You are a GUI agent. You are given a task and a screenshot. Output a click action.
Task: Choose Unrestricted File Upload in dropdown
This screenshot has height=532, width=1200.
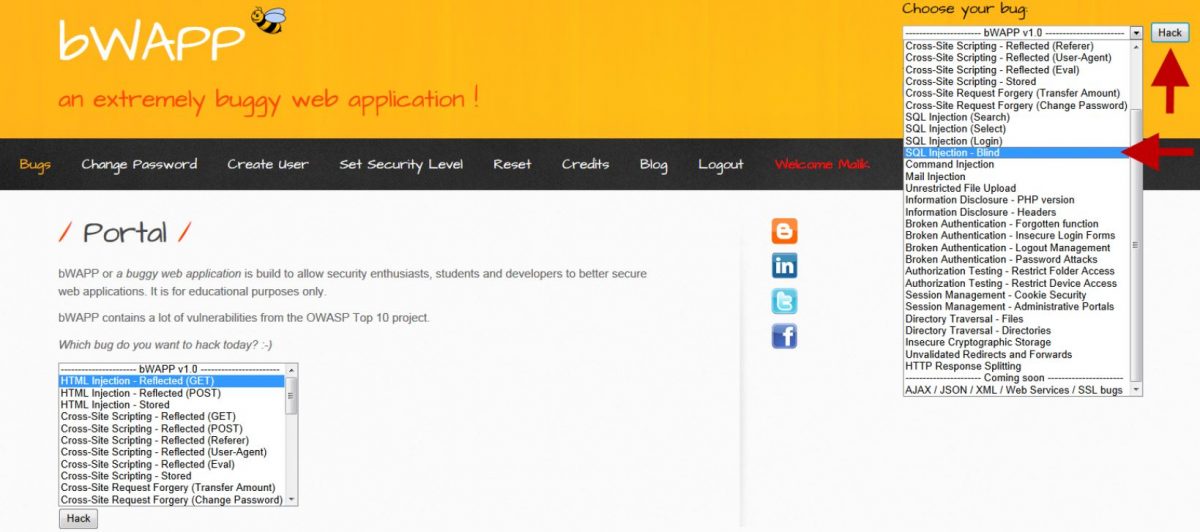point(1015,188)
